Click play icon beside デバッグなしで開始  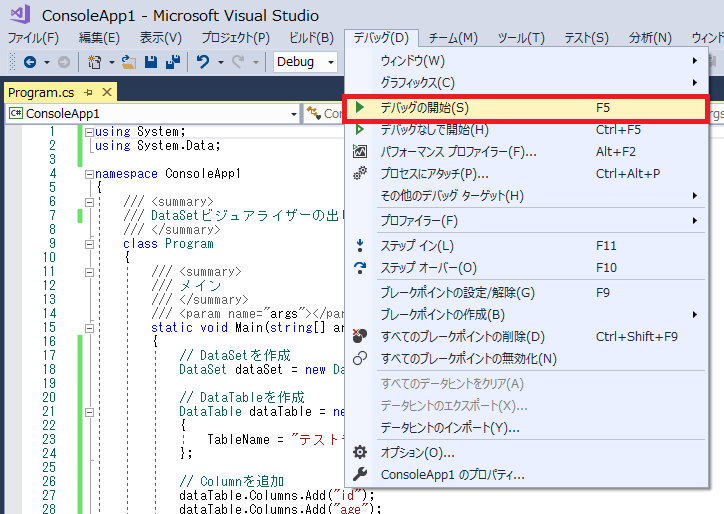tap(360, 130)
